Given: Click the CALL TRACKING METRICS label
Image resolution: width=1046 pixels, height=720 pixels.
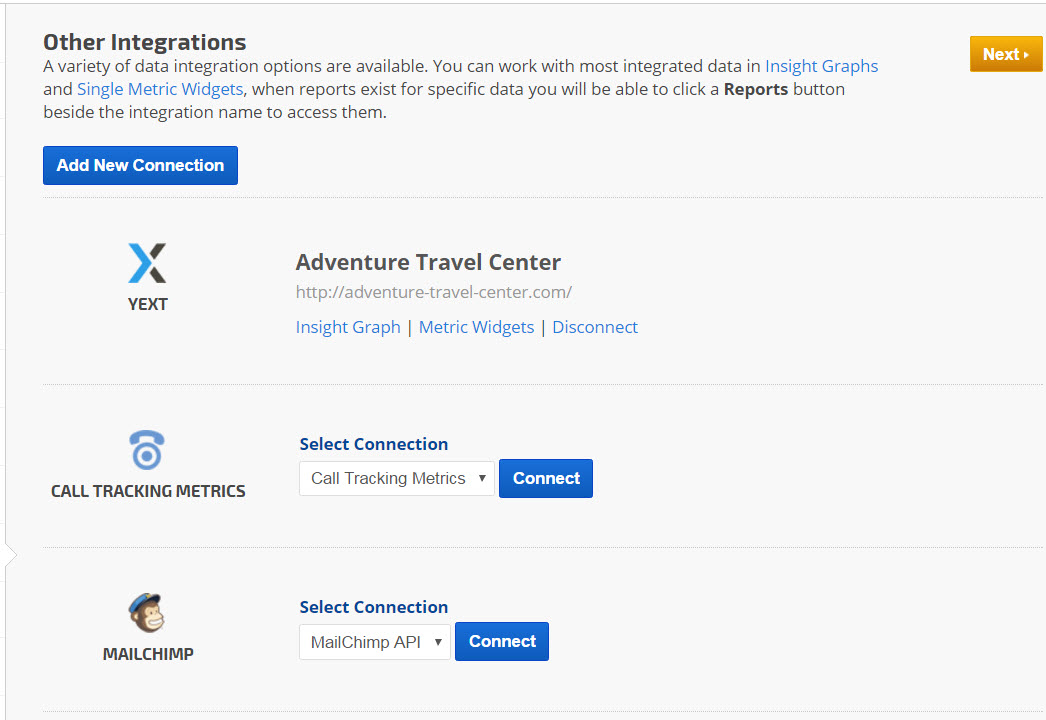Looking at the screenshot, I should pos(148,491).
